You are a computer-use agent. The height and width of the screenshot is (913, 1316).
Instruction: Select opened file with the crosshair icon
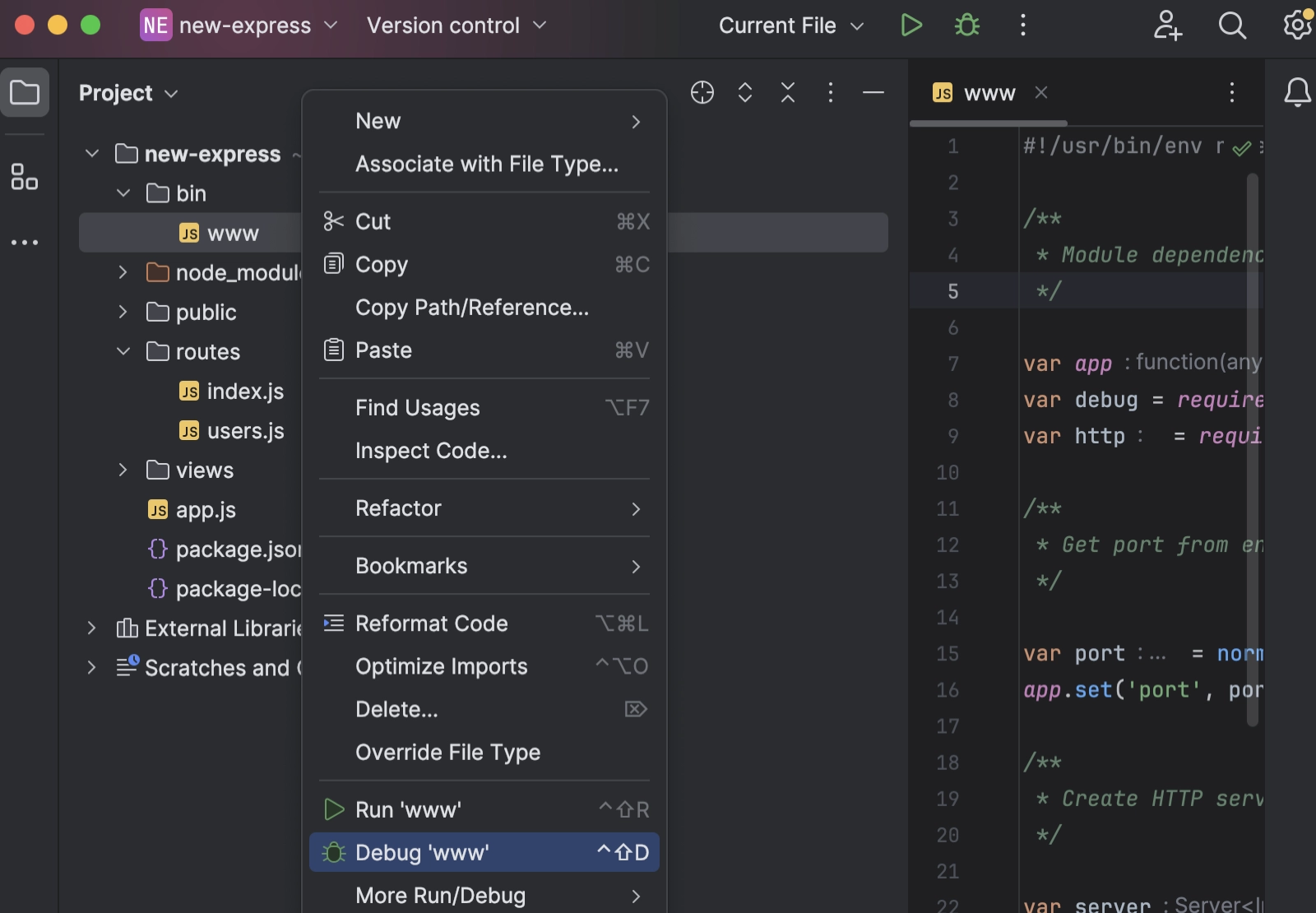point(702,93)
